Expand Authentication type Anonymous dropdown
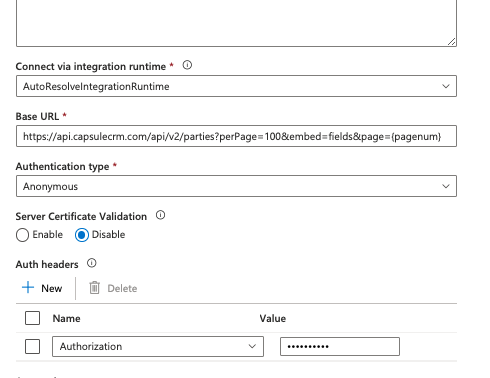 [236, 186]
